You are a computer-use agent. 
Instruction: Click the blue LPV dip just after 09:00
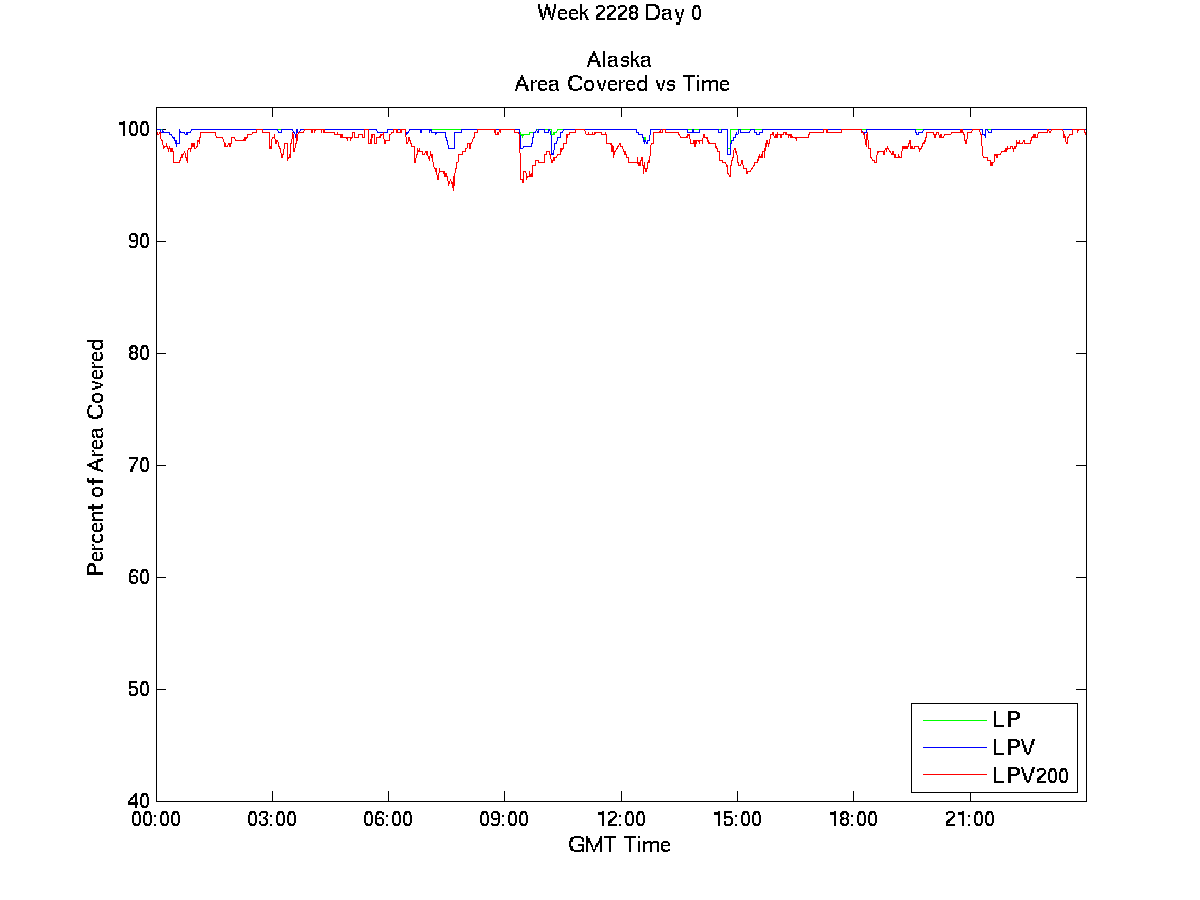(525, 148)
